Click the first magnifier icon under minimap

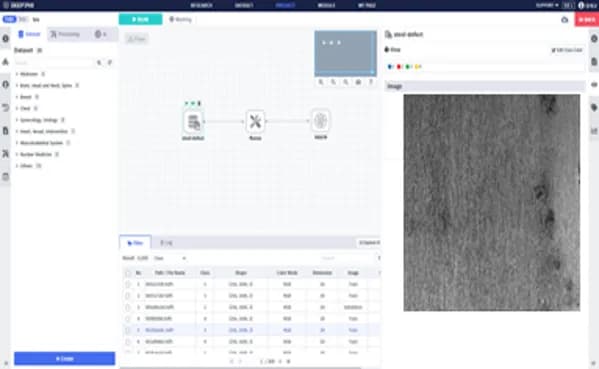point(321,82)
